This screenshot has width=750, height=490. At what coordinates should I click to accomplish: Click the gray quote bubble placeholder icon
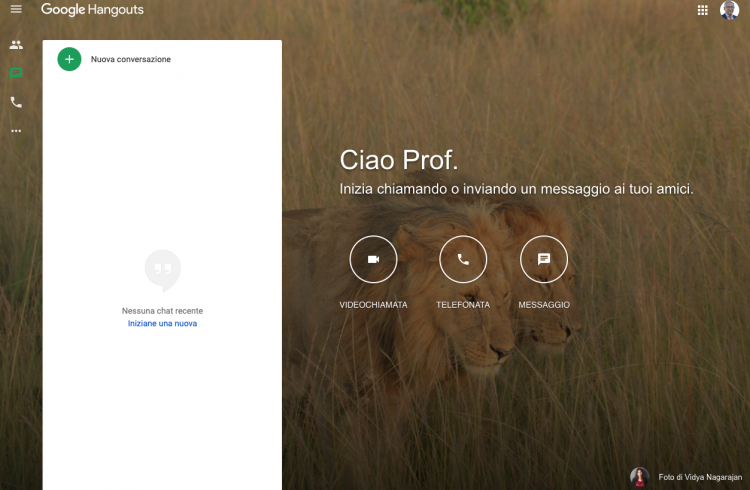(x=162, y=268)
